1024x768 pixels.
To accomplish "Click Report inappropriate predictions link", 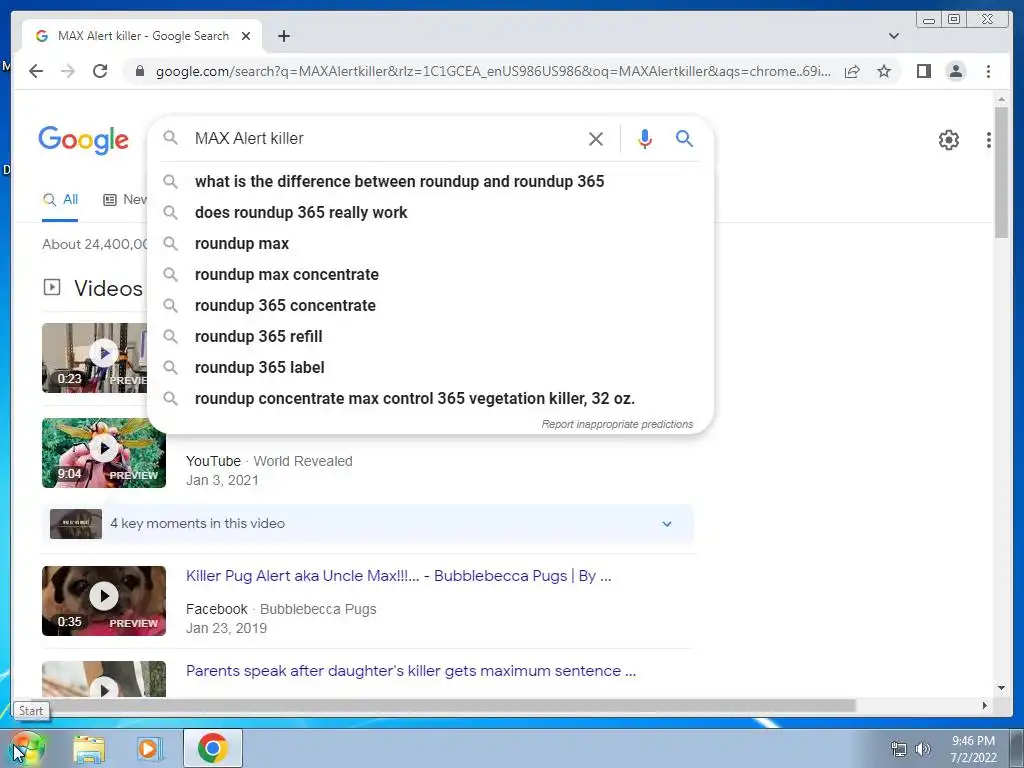I will (x=617, y=424).
